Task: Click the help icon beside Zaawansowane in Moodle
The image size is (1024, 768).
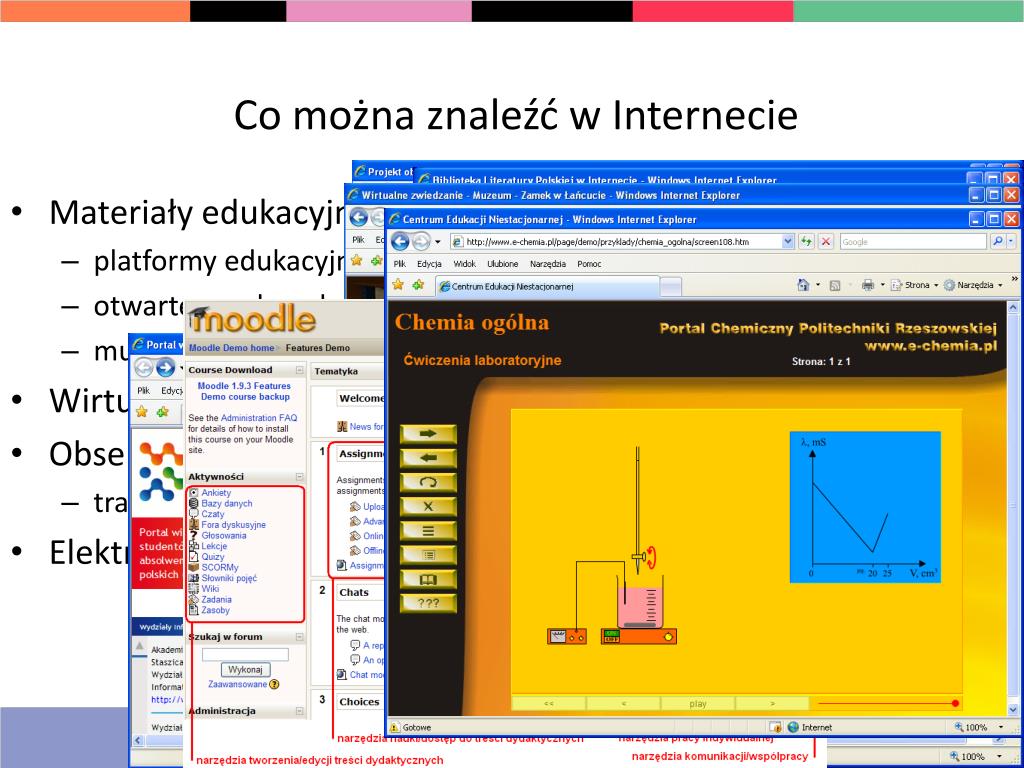Action: point(274,684)
